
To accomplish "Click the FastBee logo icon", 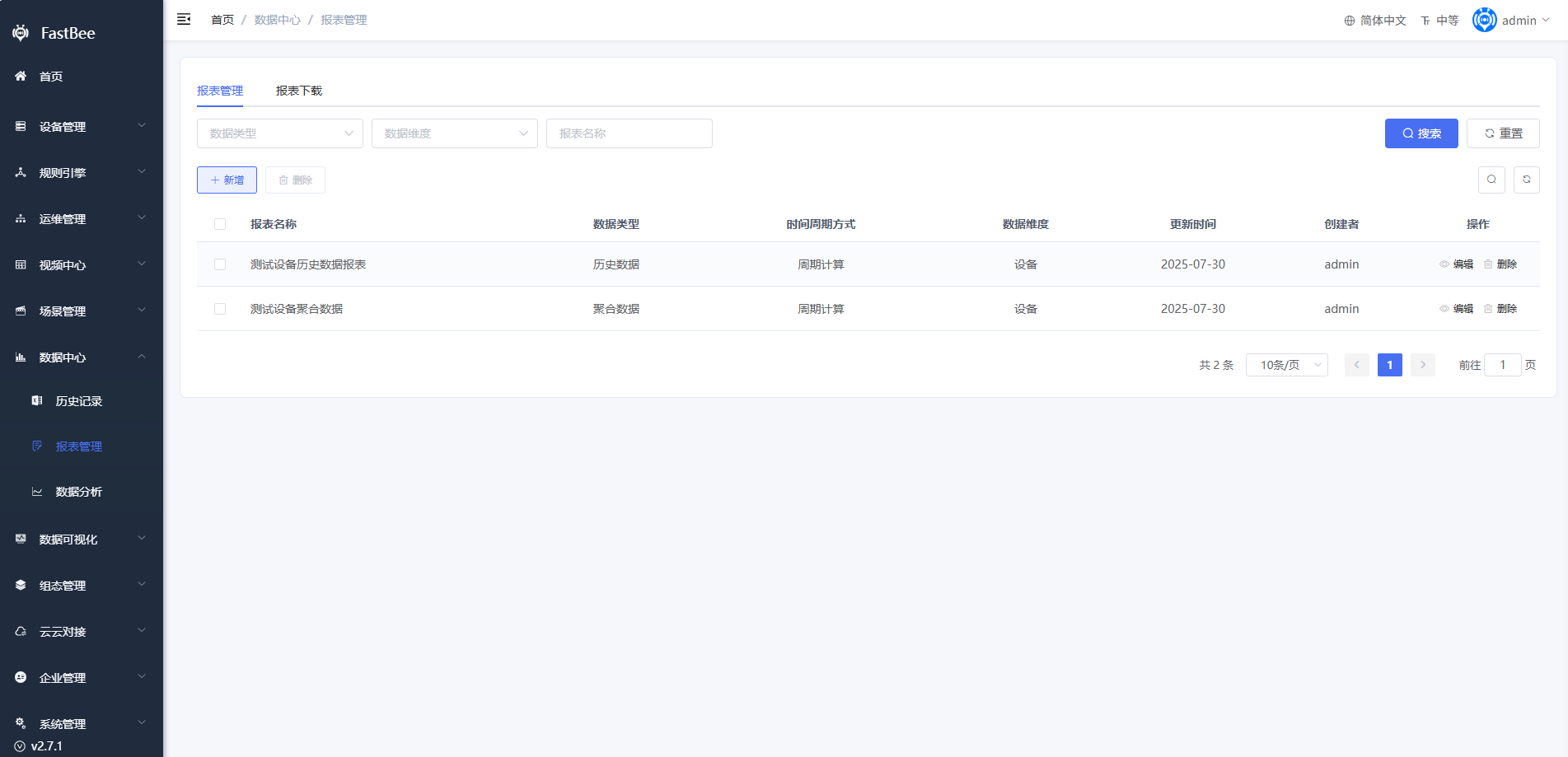I will coord(21,33).
